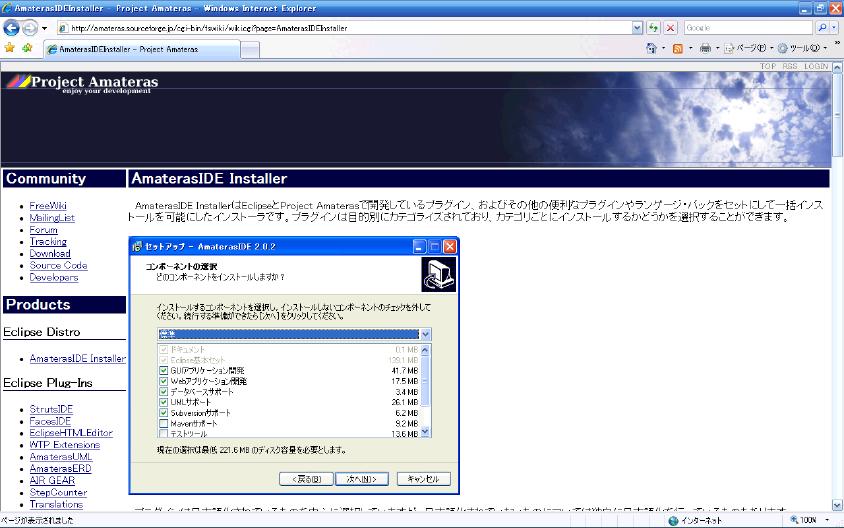Open the install type combo box in setup
Image resolution: width=844 pixels, height=528 pixels.
pyautogui.click(x=294, y=334)
